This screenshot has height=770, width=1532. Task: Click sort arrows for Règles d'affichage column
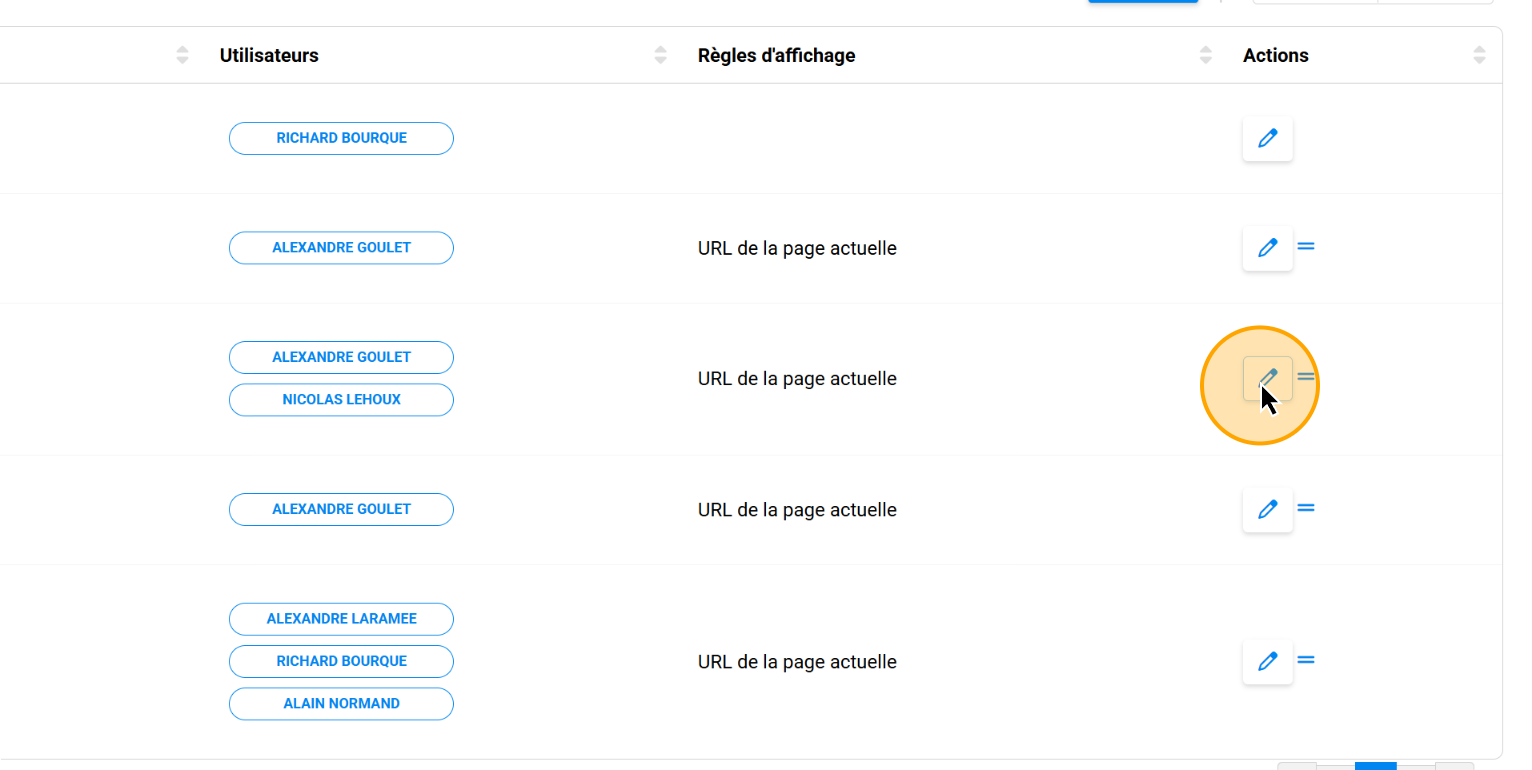pos(1205,56)
